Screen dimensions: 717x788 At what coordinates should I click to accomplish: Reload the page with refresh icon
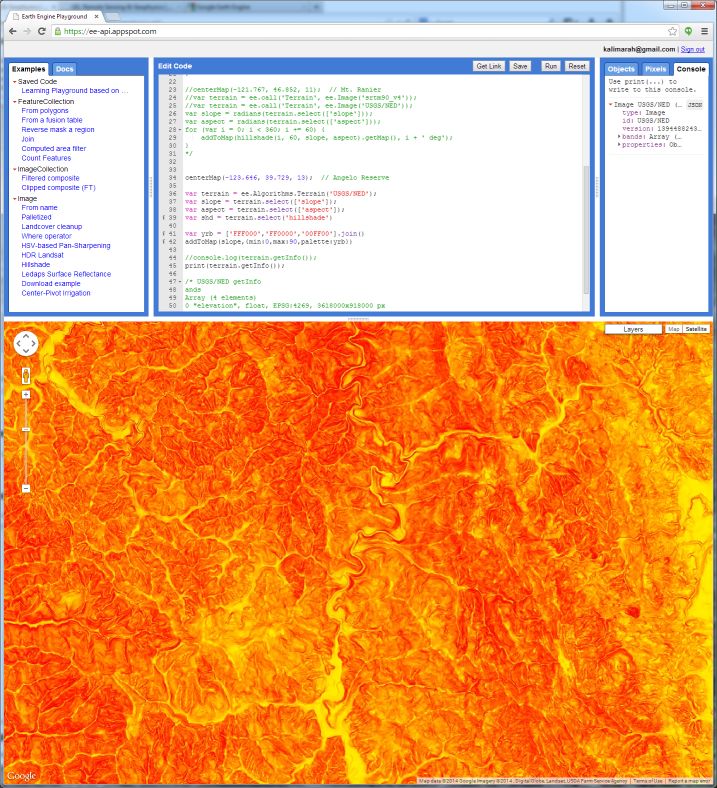[42, 31]
